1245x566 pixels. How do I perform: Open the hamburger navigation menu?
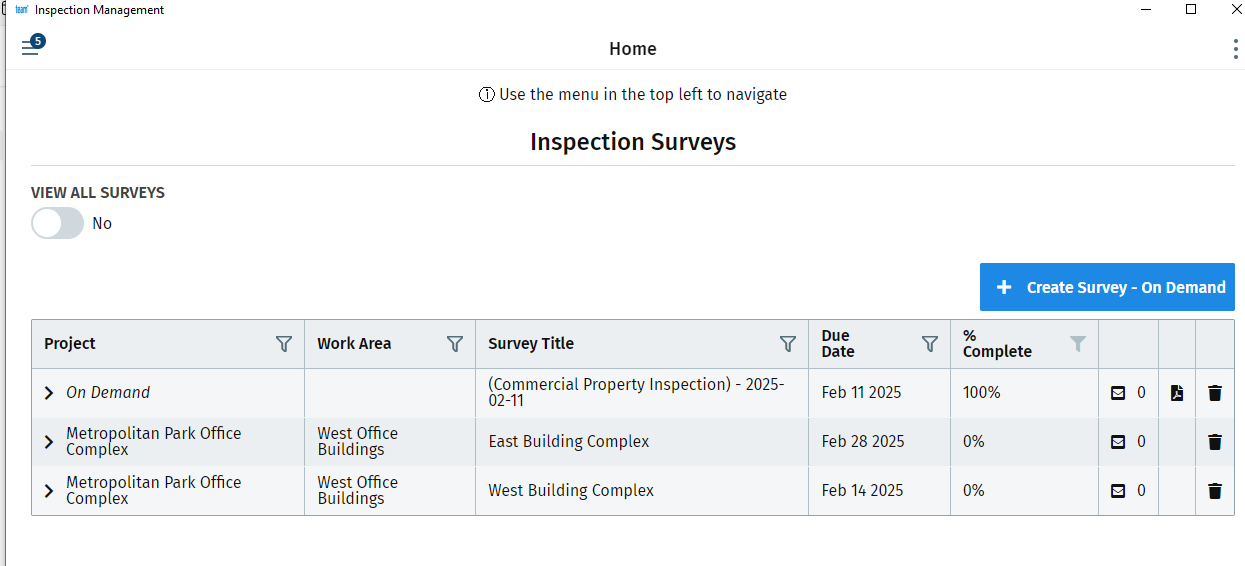pos(30,48)
